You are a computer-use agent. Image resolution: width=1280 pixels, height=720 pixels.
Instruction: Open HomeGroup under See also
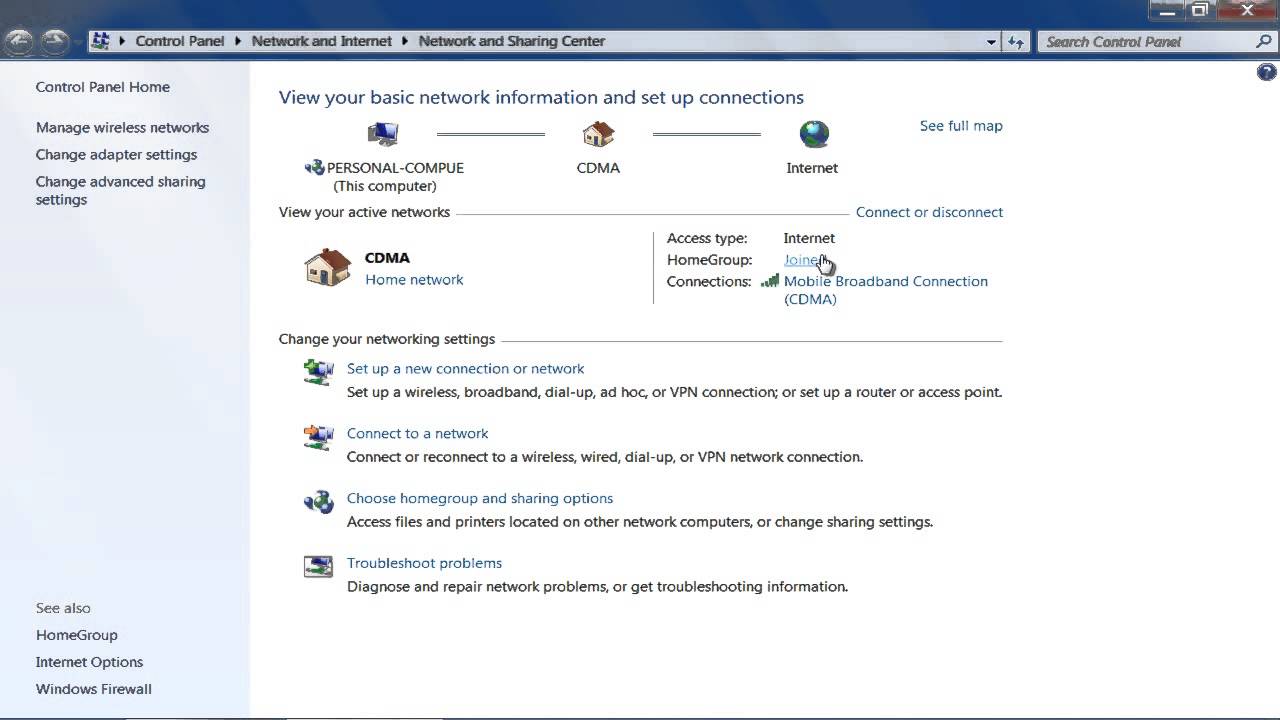(76, 635)
